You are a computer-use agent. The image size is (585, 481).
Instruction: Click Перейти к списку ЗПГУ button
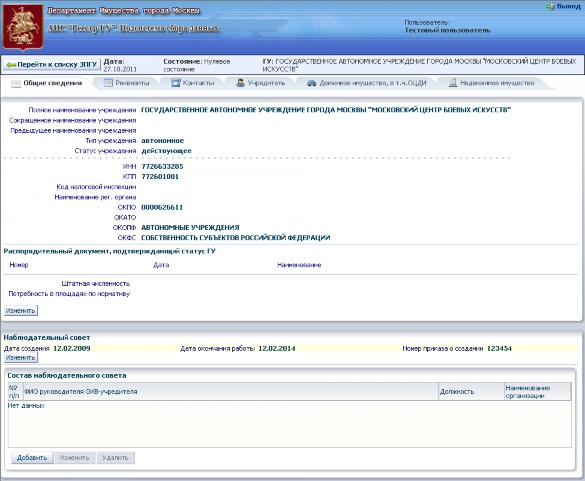point(52,65)
